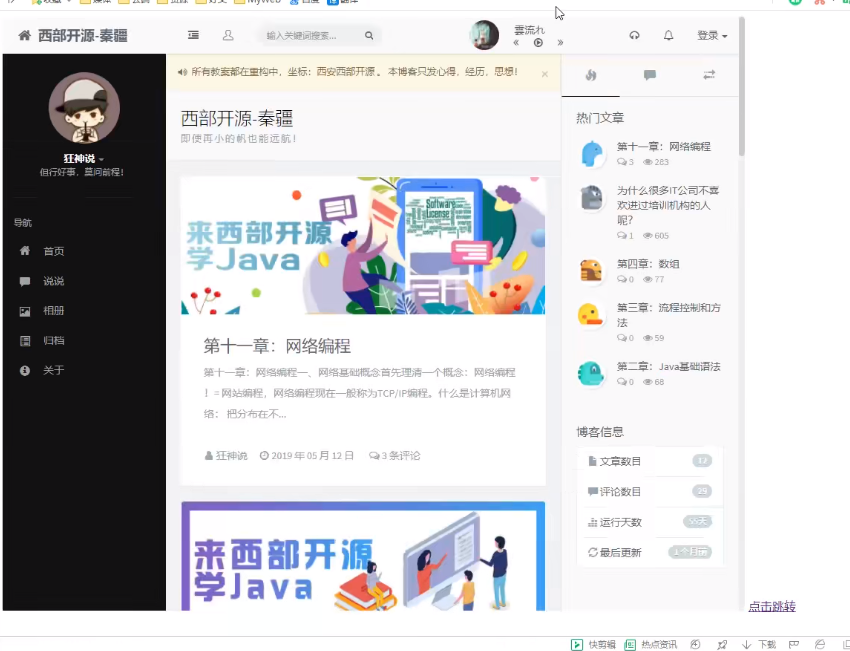
Task: Click the yellow duck avatar icon
Action: tap(591, 314)
